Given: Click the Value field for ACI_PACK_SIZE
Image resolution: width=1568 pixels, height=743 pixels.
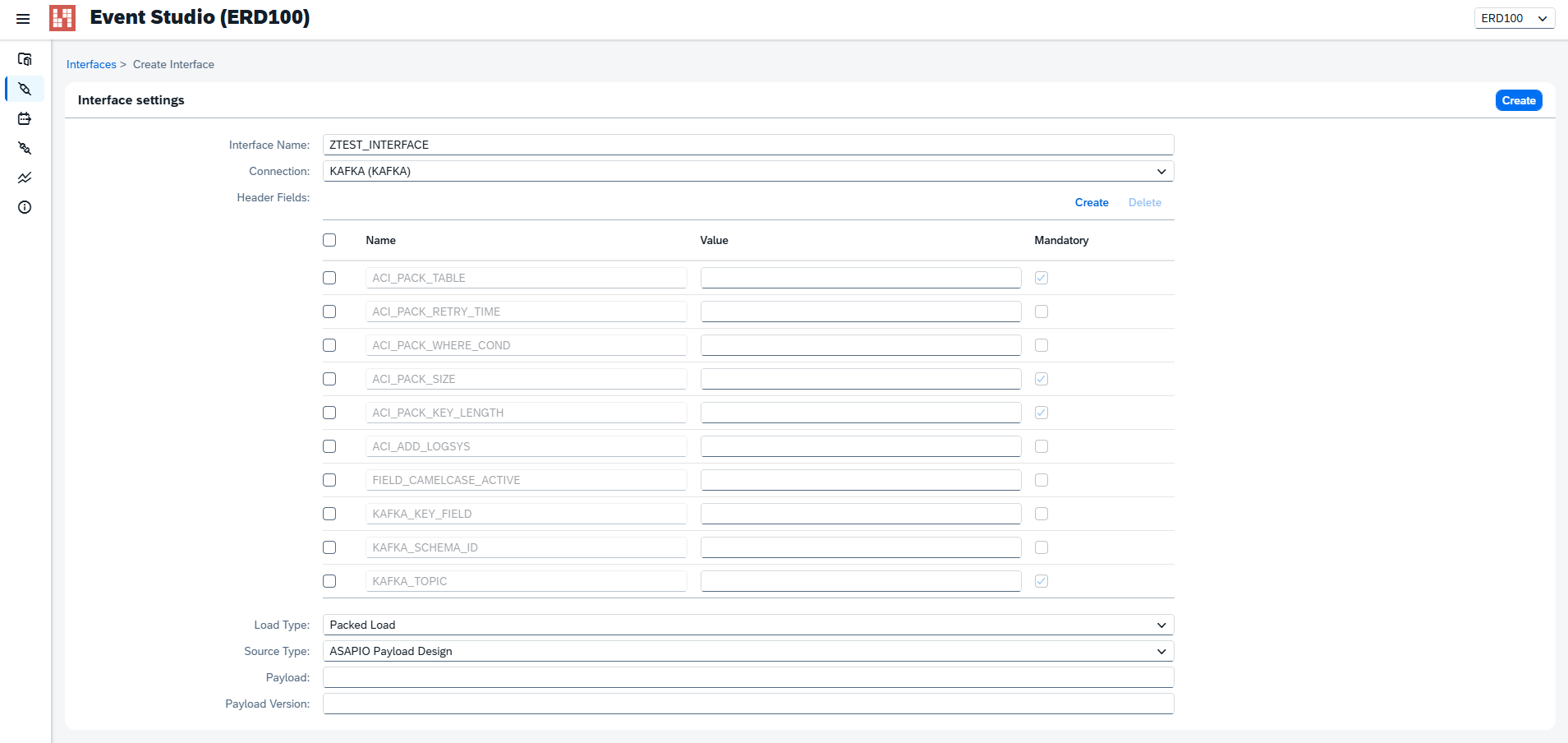Looking at the screenshot, I should pos(861,379).
